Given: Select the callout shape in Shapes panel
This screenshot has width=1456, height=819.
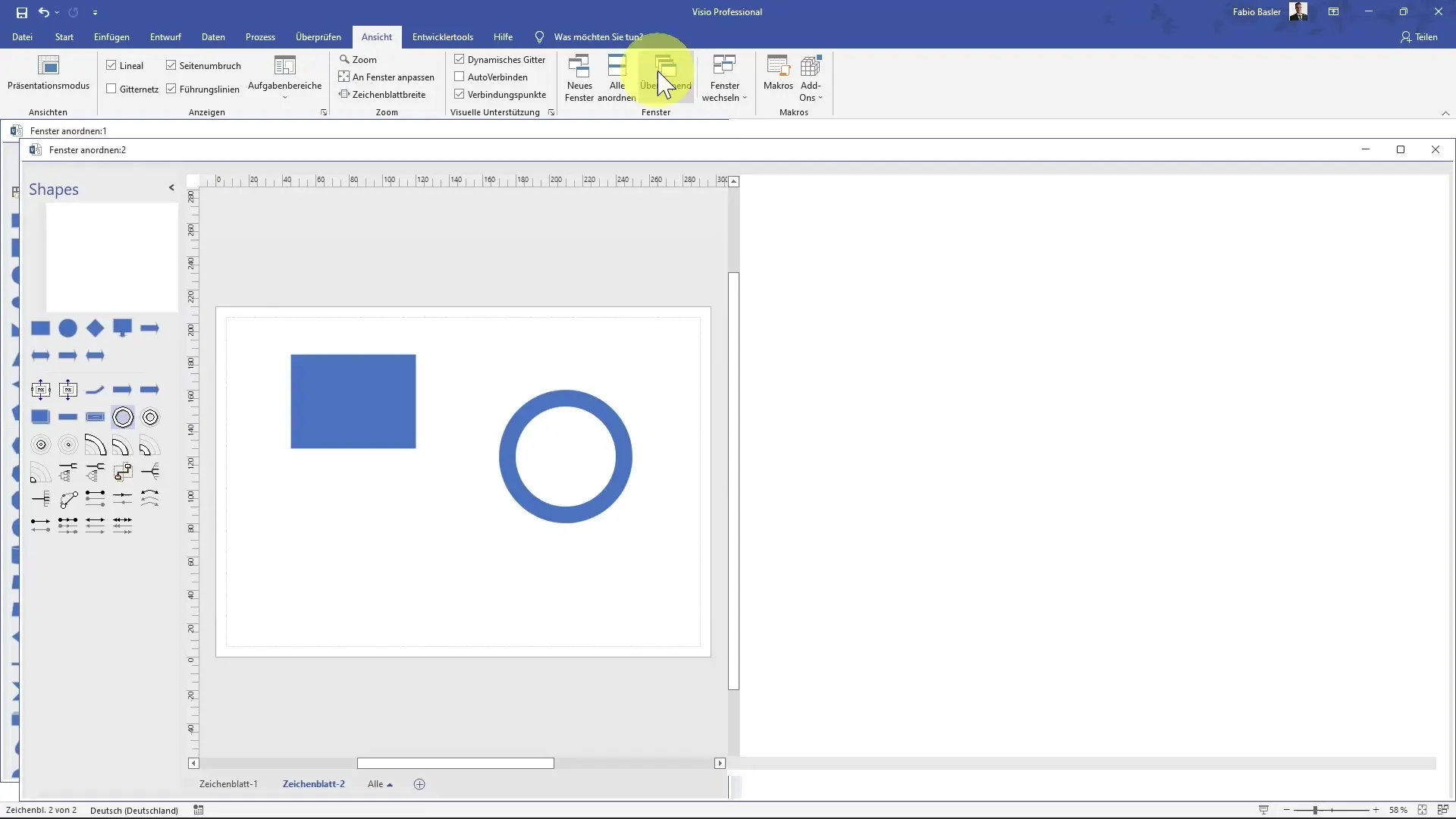Looking at the screenshot, I should 122,328.
